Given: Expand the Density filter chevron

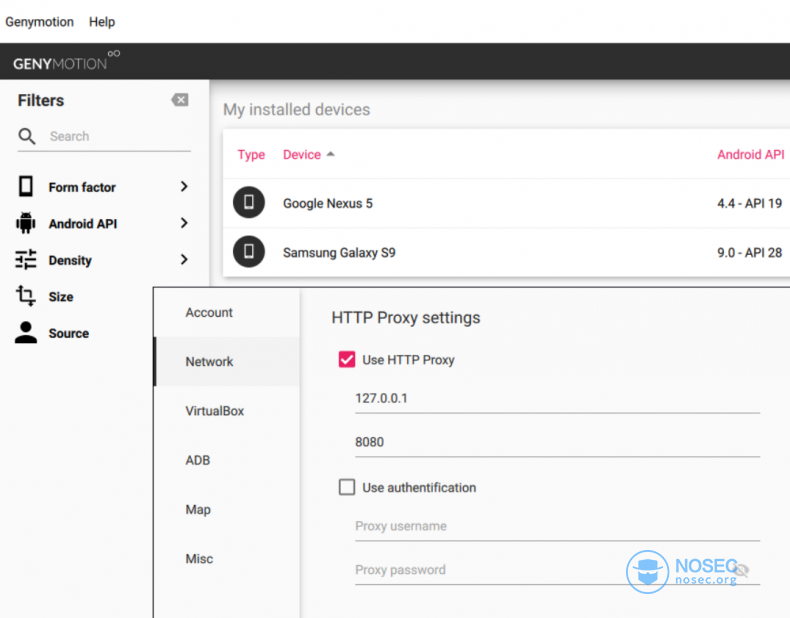Looking at the screenshot, I should 184,259.
